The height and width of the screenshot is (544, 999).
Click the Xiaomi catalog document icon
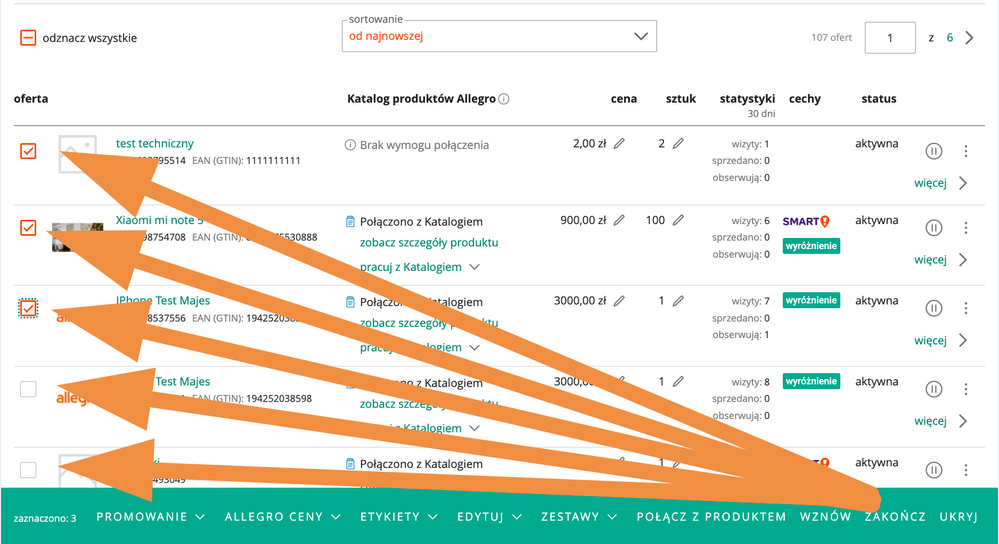[350, 222]
